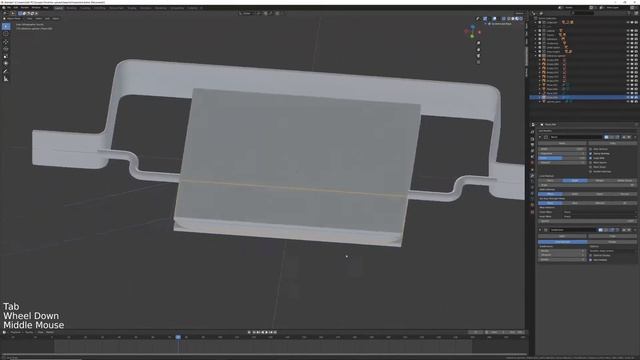The height and width of the screenshot is (360, 640).
Task: Select the Annotate tool
Action: (x=6, y=71)
